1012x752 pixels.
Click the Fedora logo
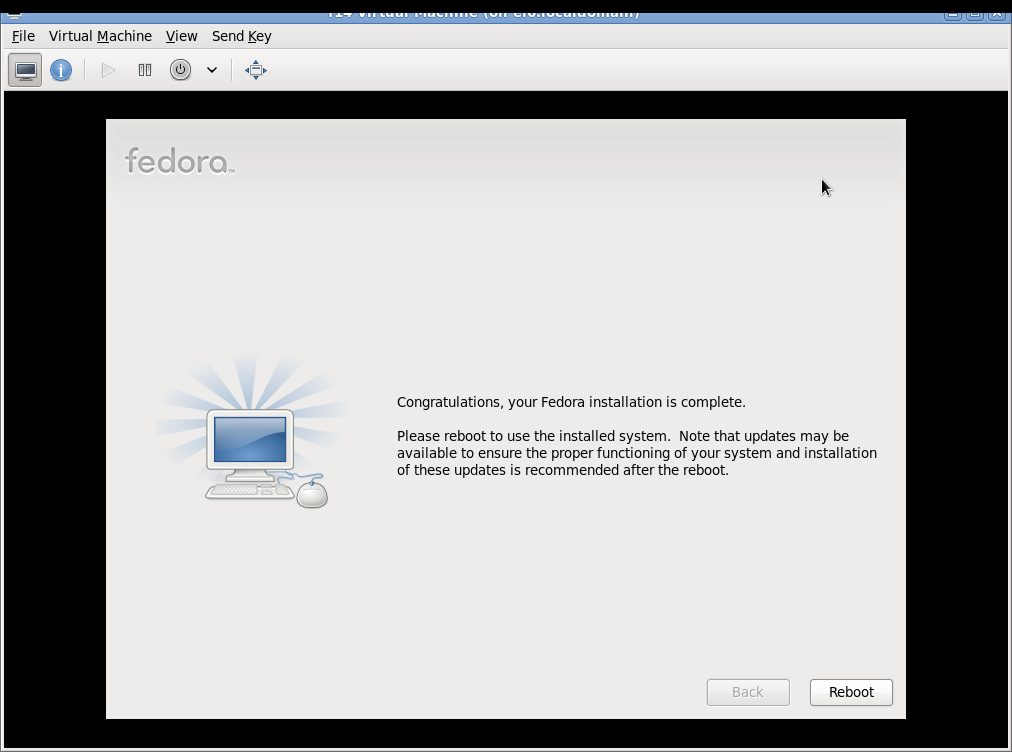(179, 161)
